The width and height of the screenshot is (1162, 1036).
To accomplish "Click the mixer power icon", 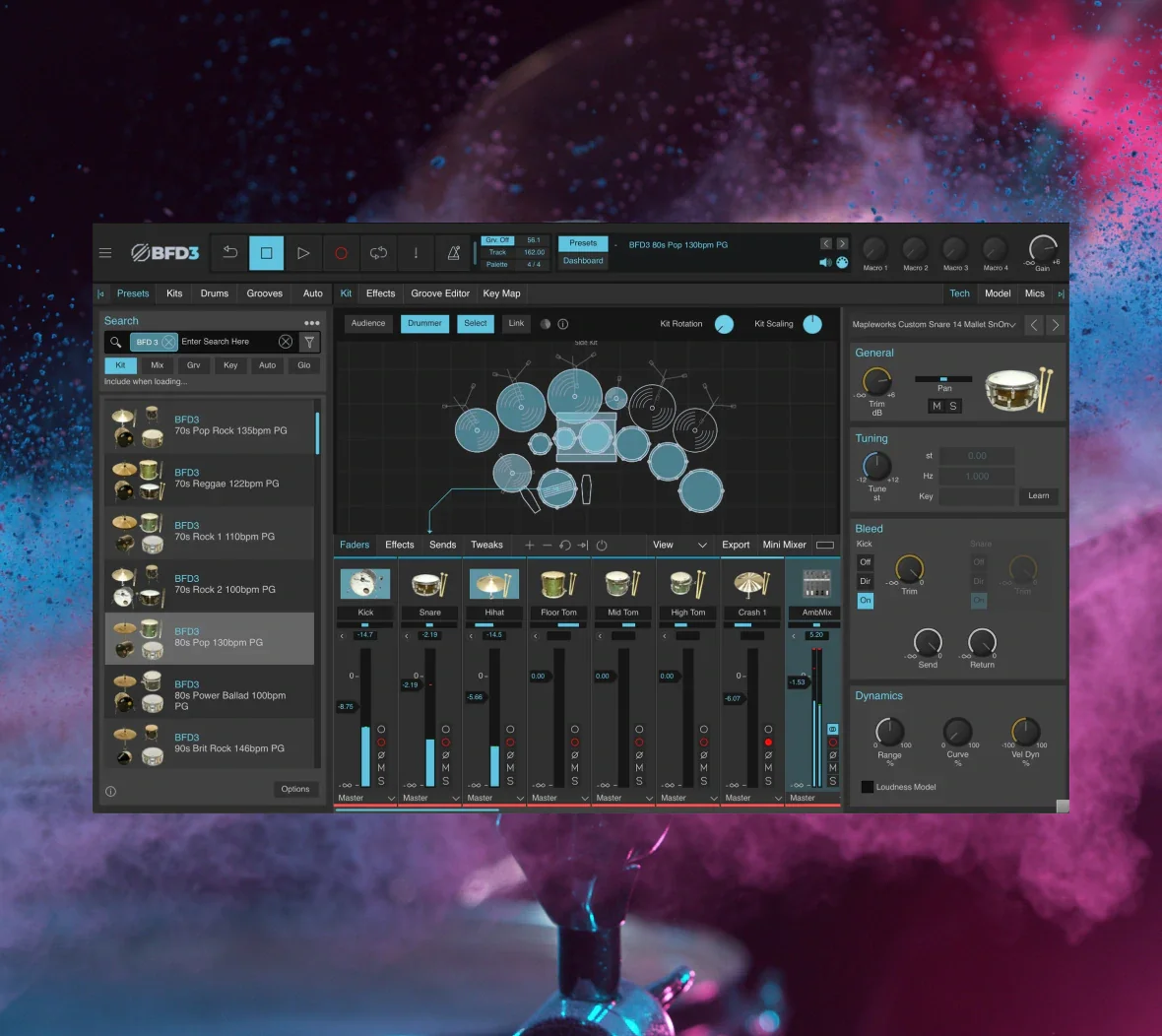I will (x=602, y=545).
